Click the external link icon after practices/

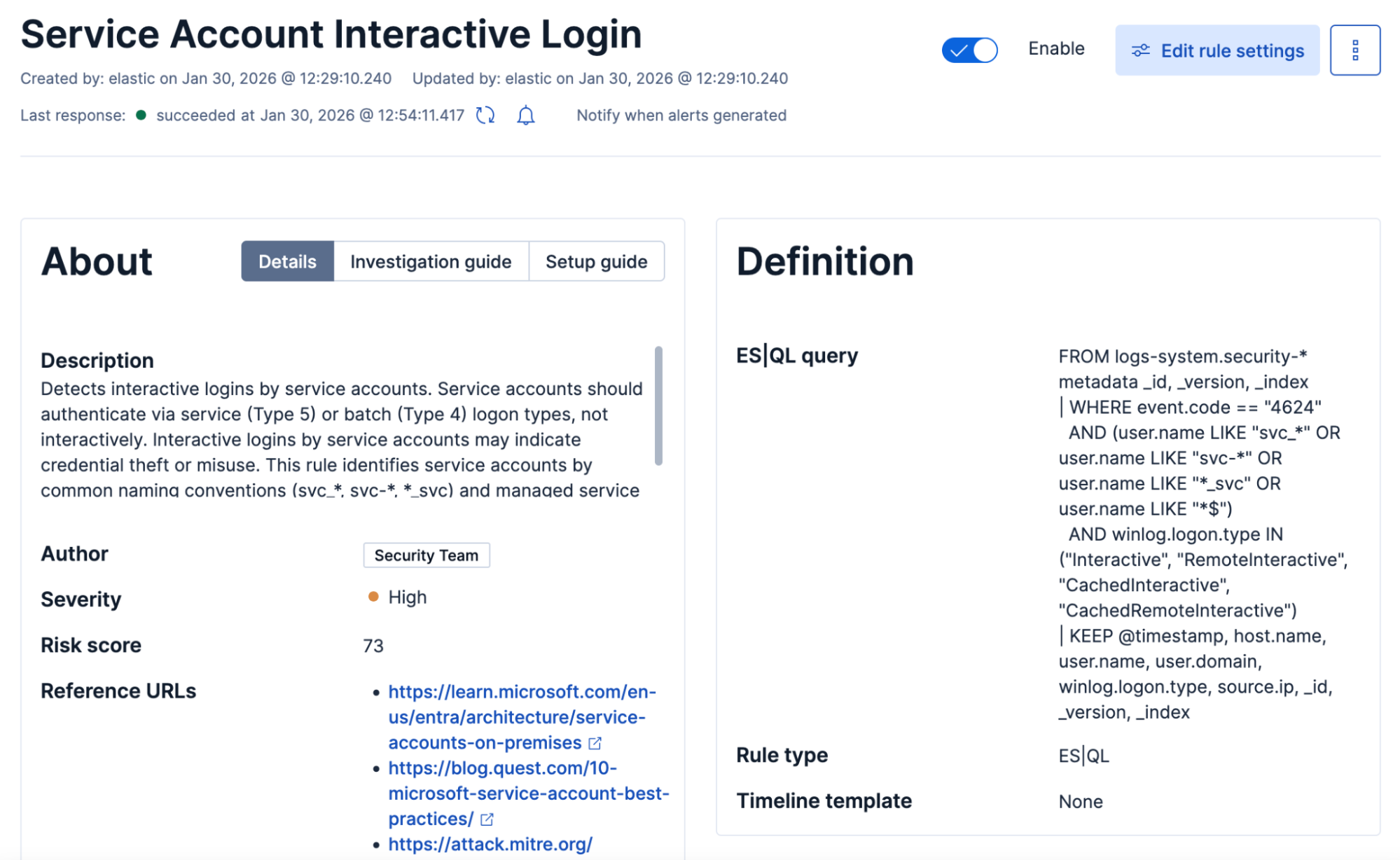pos(487,819)
